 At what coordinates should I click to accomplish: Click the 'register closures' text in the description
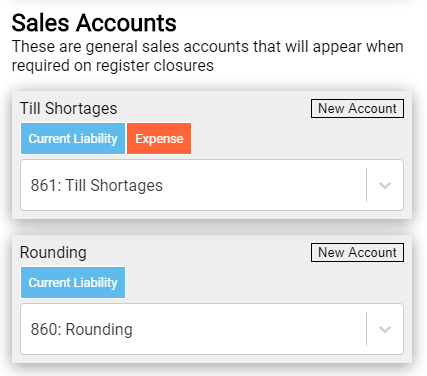coord(155,65)
